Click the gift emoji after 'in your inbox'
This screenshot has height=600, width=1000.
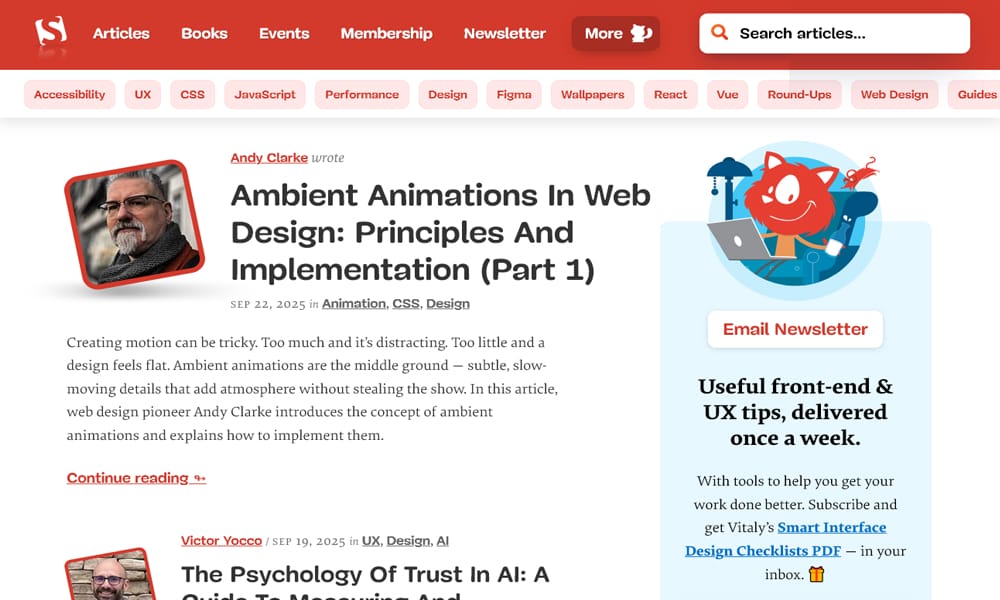pos(816,574)
